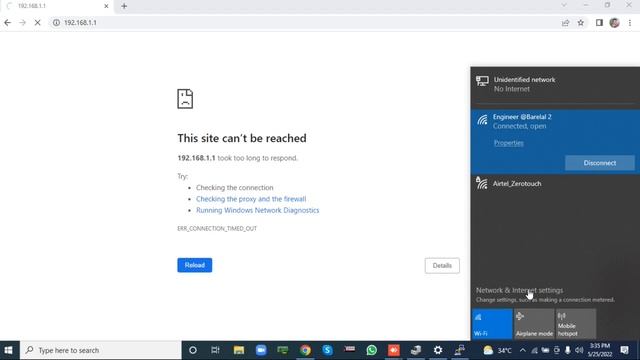
Task: Click microphone icon in system tray
Action: (x=567, y=350)
